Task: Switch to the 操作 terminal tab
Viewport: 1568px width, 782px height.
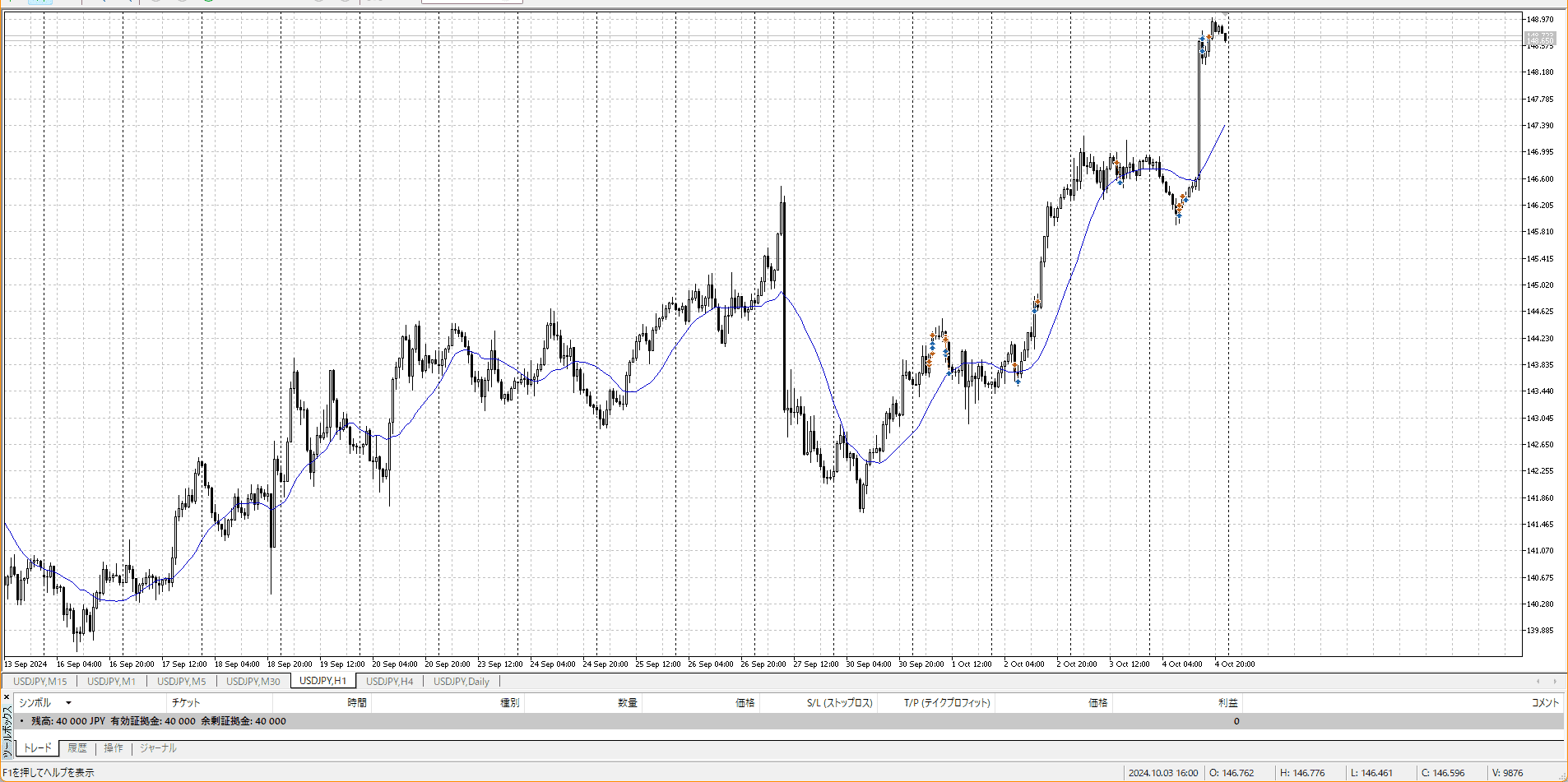Action: pyautogui.click(x=114, y=748)
